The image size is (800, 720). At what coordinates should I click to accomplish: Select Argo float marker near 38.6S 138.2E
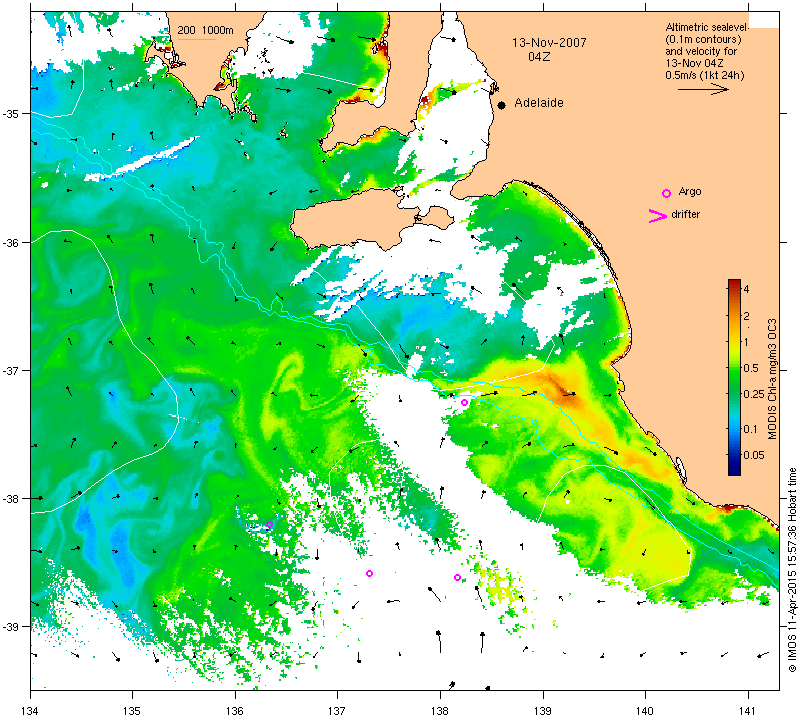point(458,578)
